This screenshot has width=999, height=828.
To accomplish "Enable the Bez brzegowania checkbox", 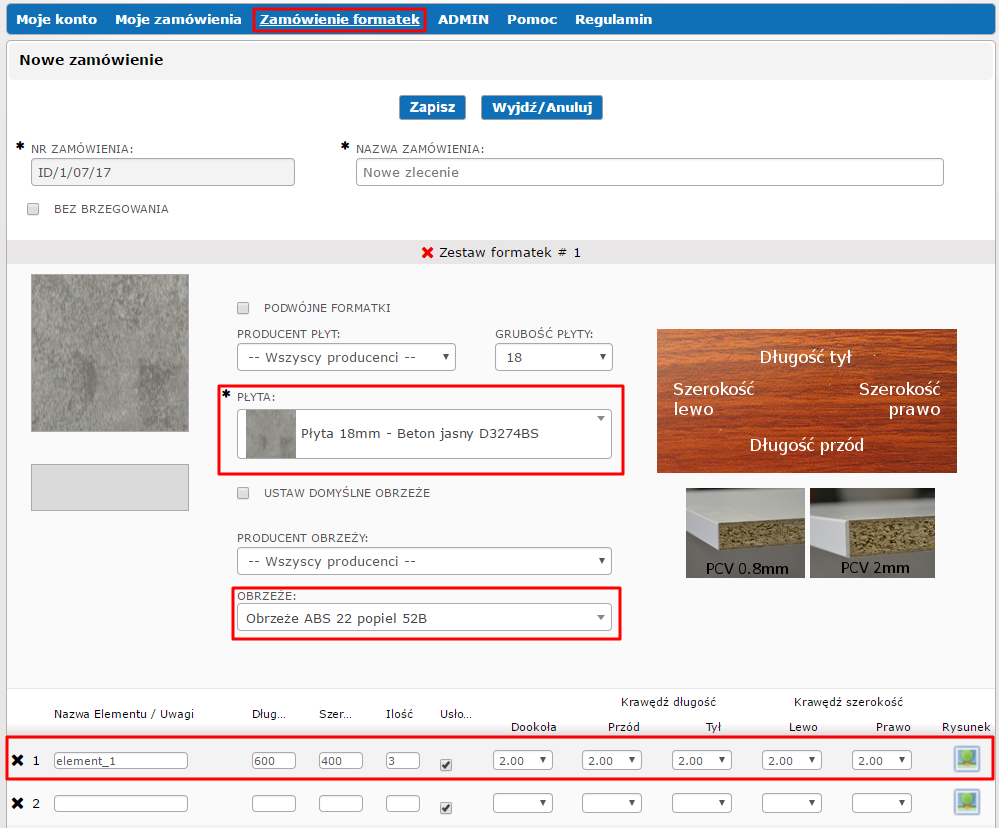I will (33, 209).
